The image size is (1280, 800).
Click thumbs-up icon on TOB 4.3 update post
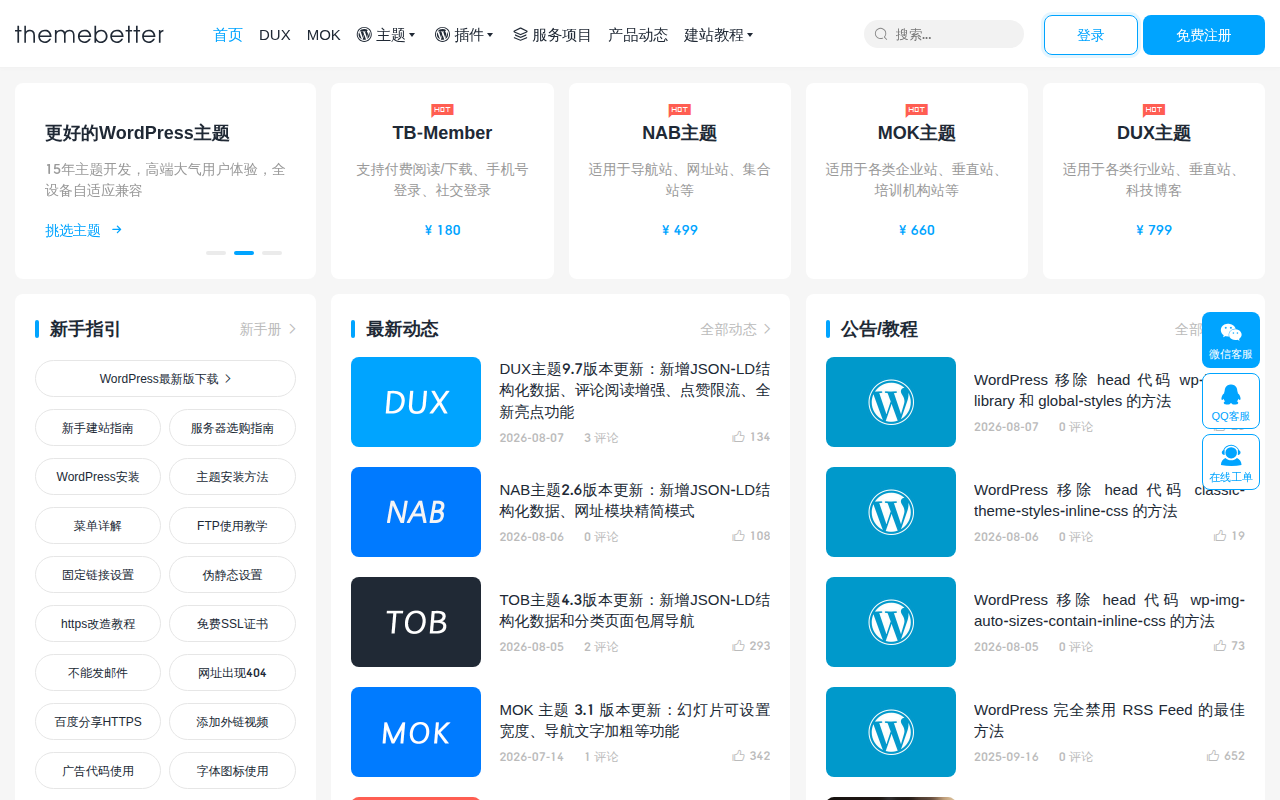pyautogui.click(x=738, y=646)
